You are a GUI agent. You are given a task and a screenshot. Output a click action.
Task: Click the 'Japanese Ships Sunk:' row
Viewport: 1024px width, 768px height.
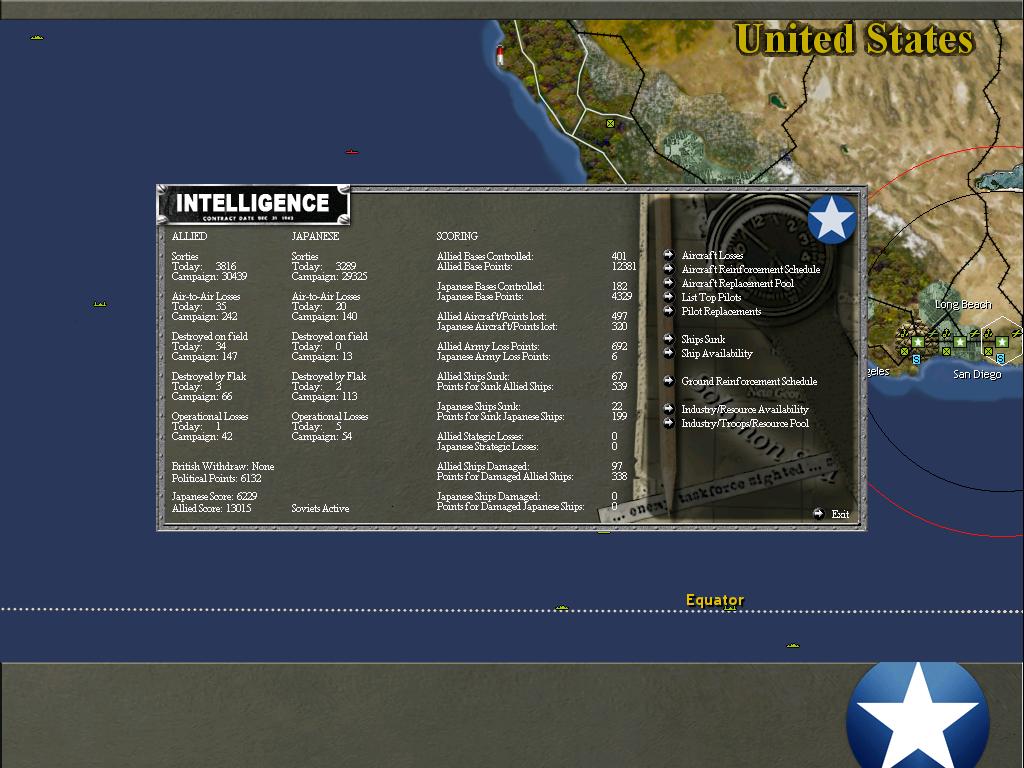(x=530, y=406)
